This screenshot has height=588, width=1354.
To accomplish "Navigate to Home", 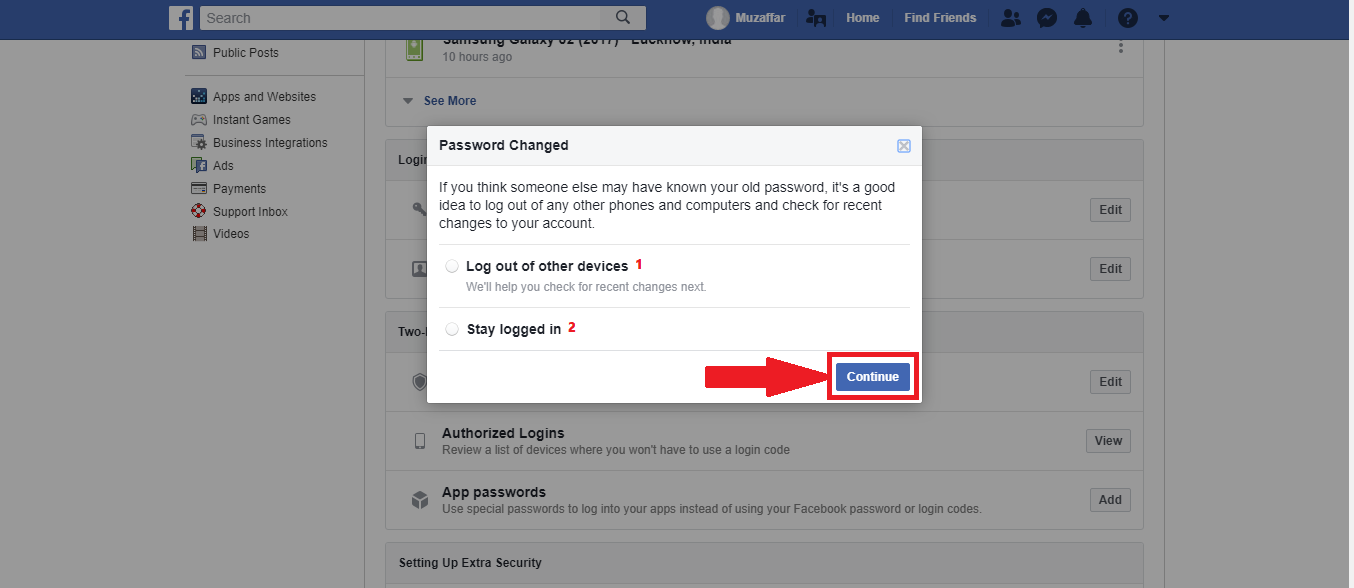I will click(x=862, y=17).
